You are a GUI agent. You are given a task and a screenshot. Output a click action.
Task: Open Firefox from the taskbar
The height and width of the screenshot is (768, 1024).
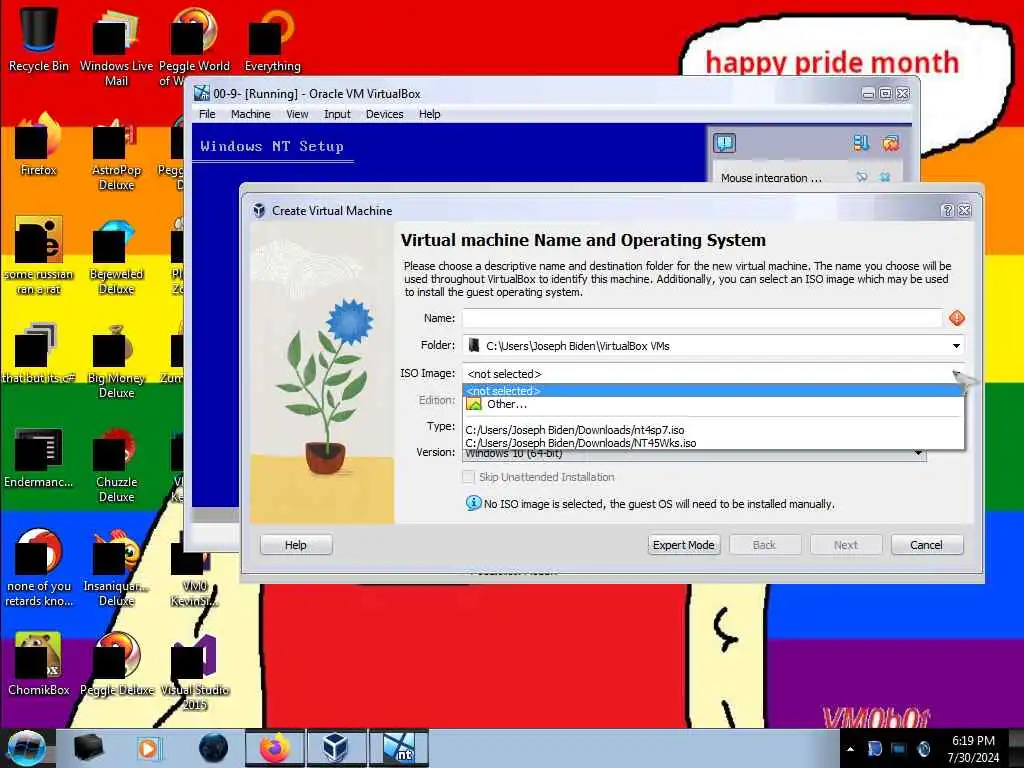click(x=275, y=748)
